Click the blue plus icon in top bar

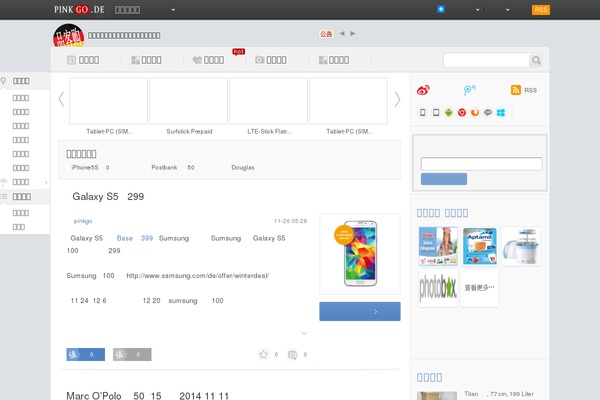441,9
